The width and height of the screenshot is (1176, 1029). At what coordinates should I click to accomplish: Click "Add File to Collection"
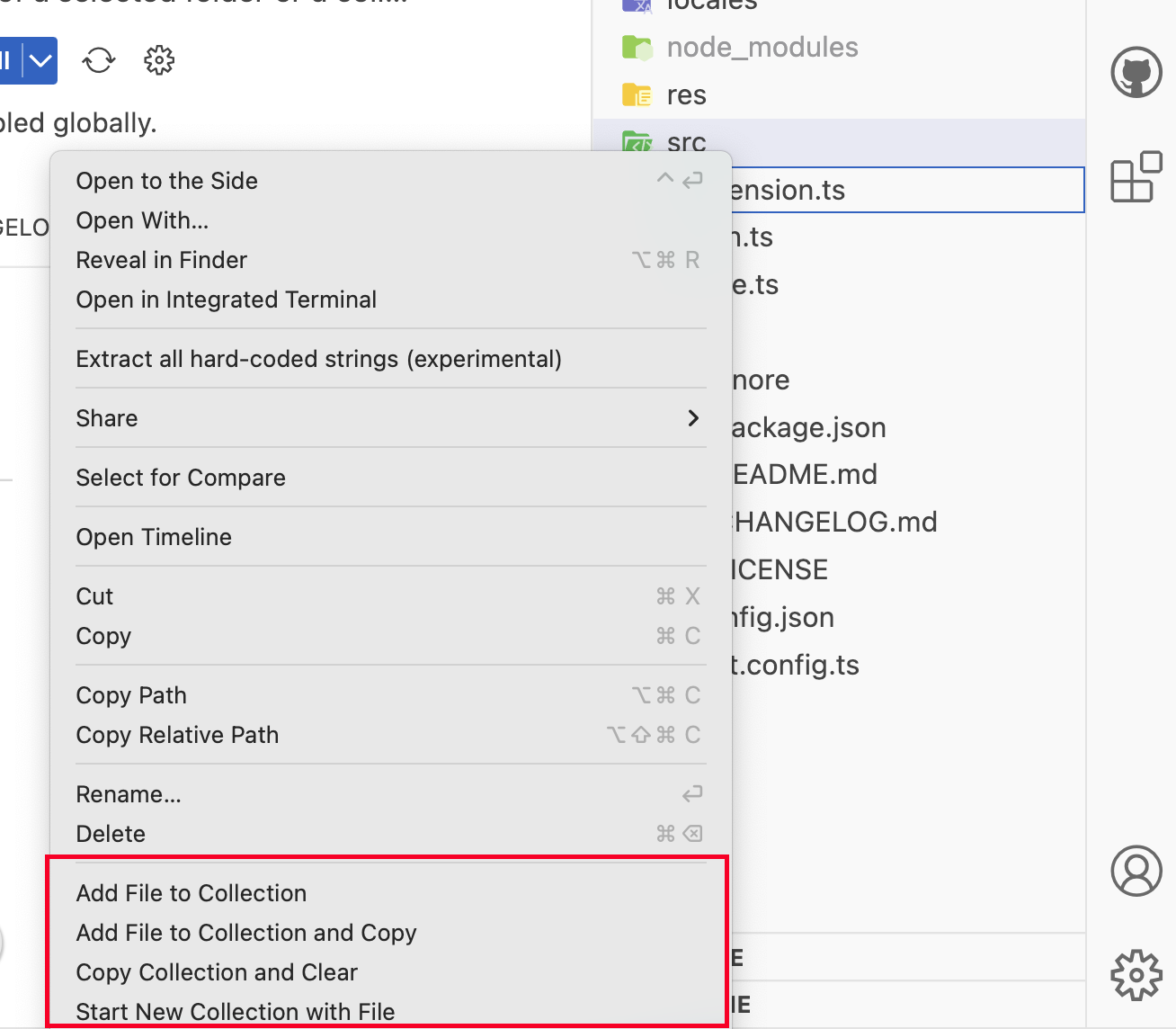[x=191, y=892]
